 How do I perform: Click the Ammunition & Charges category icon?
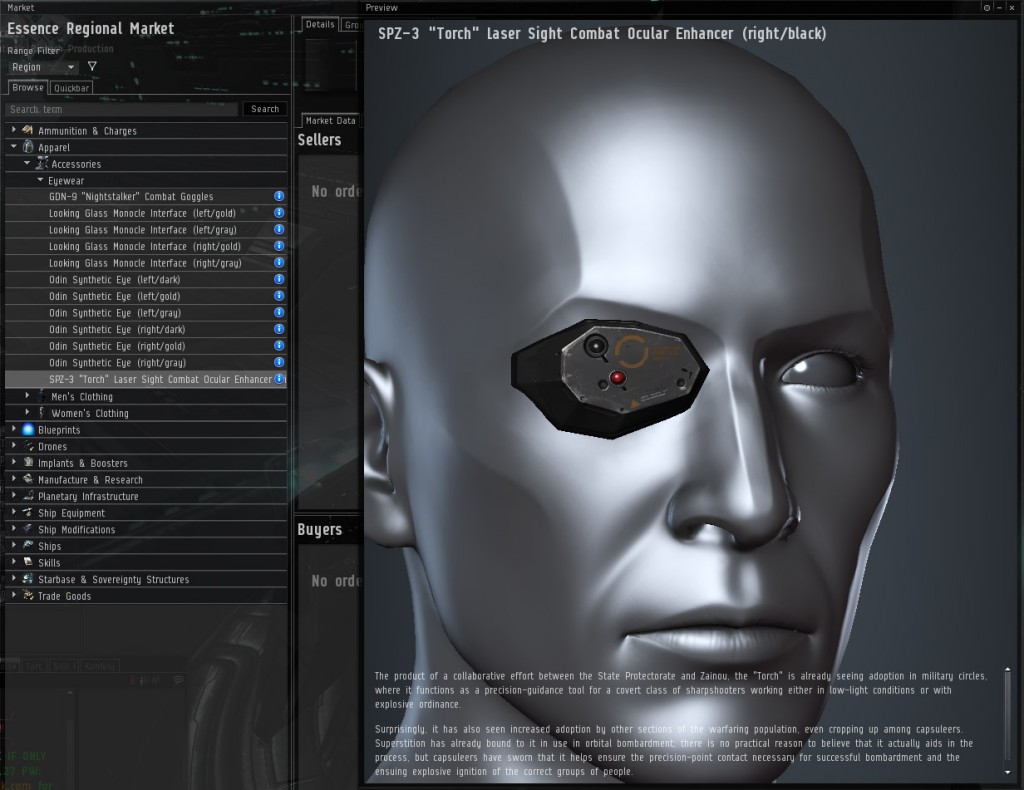click(27, 130)
